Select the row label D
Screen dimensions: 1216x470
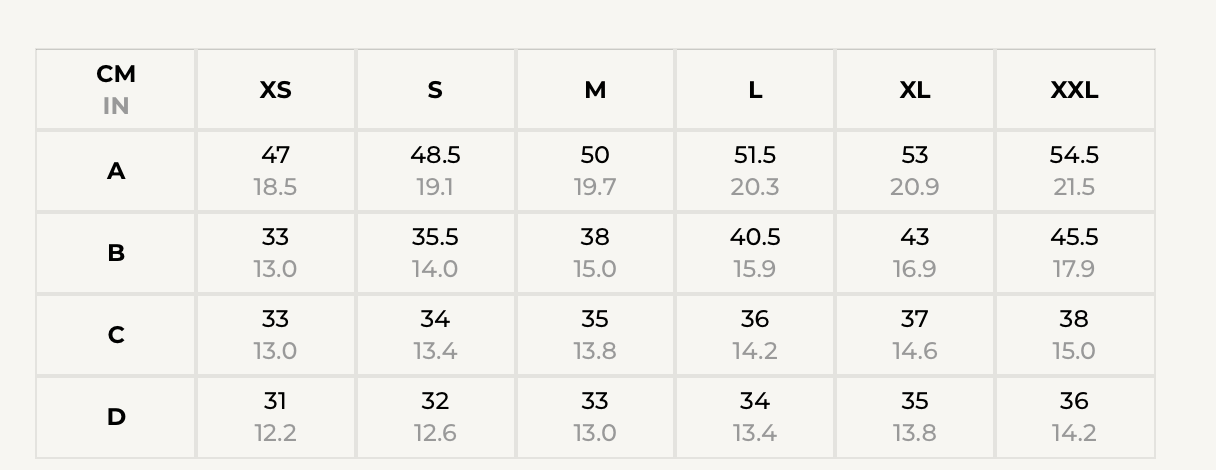[x=116, y=418]
